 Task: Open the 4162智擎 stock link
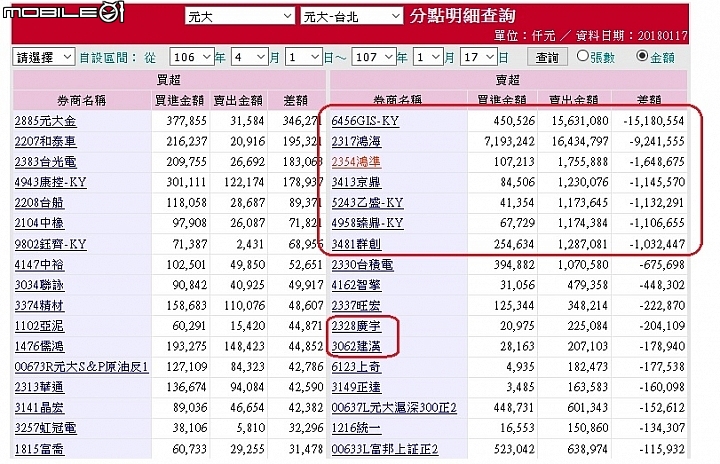(x=356, y=285)
